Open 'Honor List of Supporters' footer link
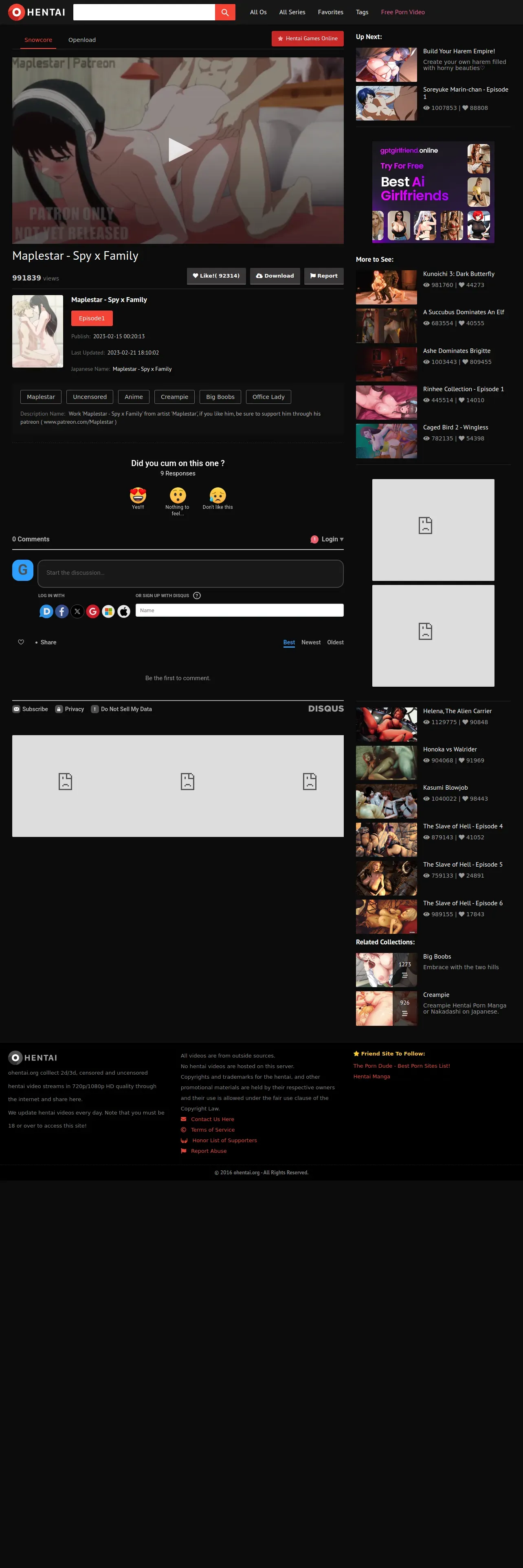 click(x=225, y=1140)
